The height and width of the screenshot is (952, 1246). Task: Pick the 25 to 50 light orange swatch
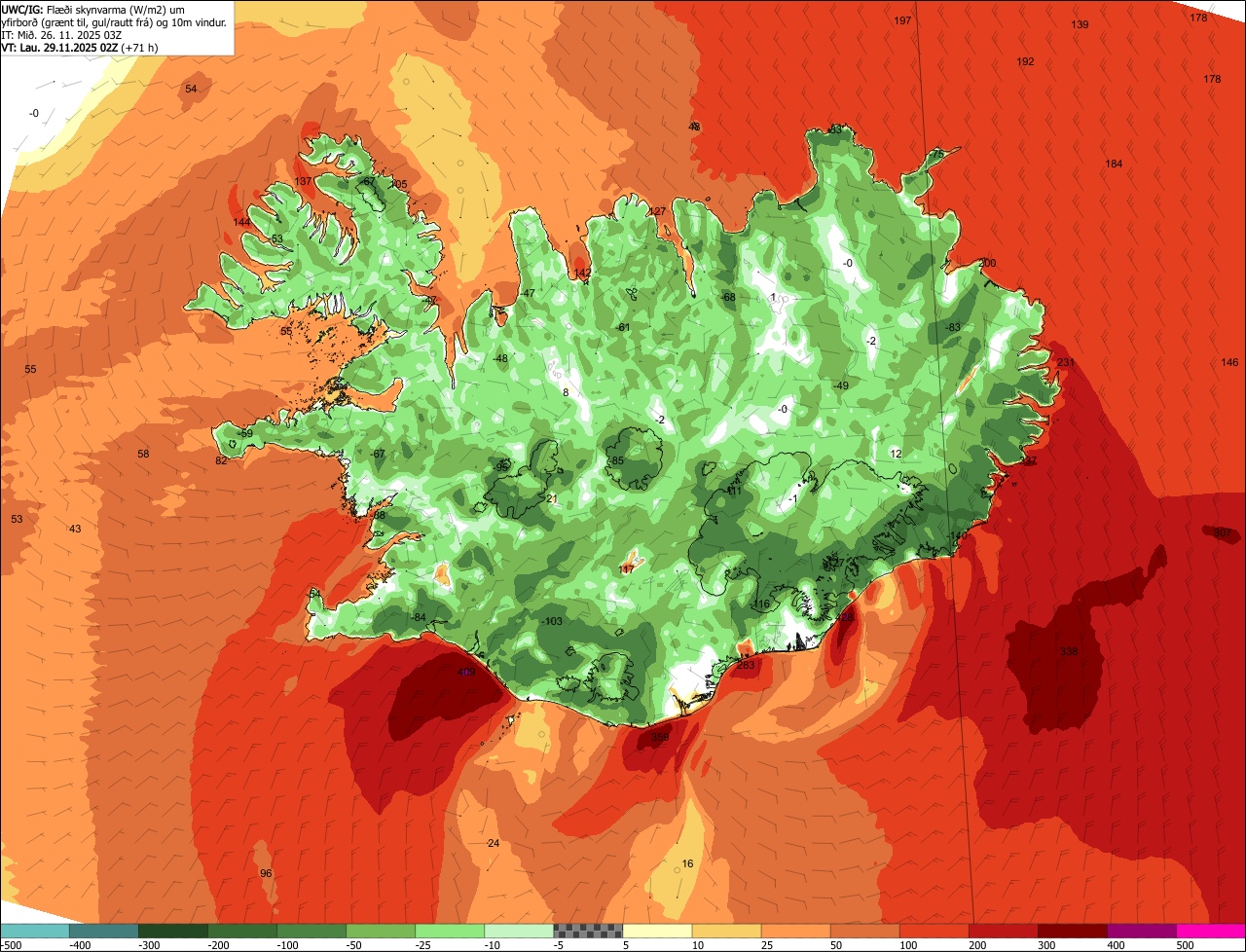point(796,931)
